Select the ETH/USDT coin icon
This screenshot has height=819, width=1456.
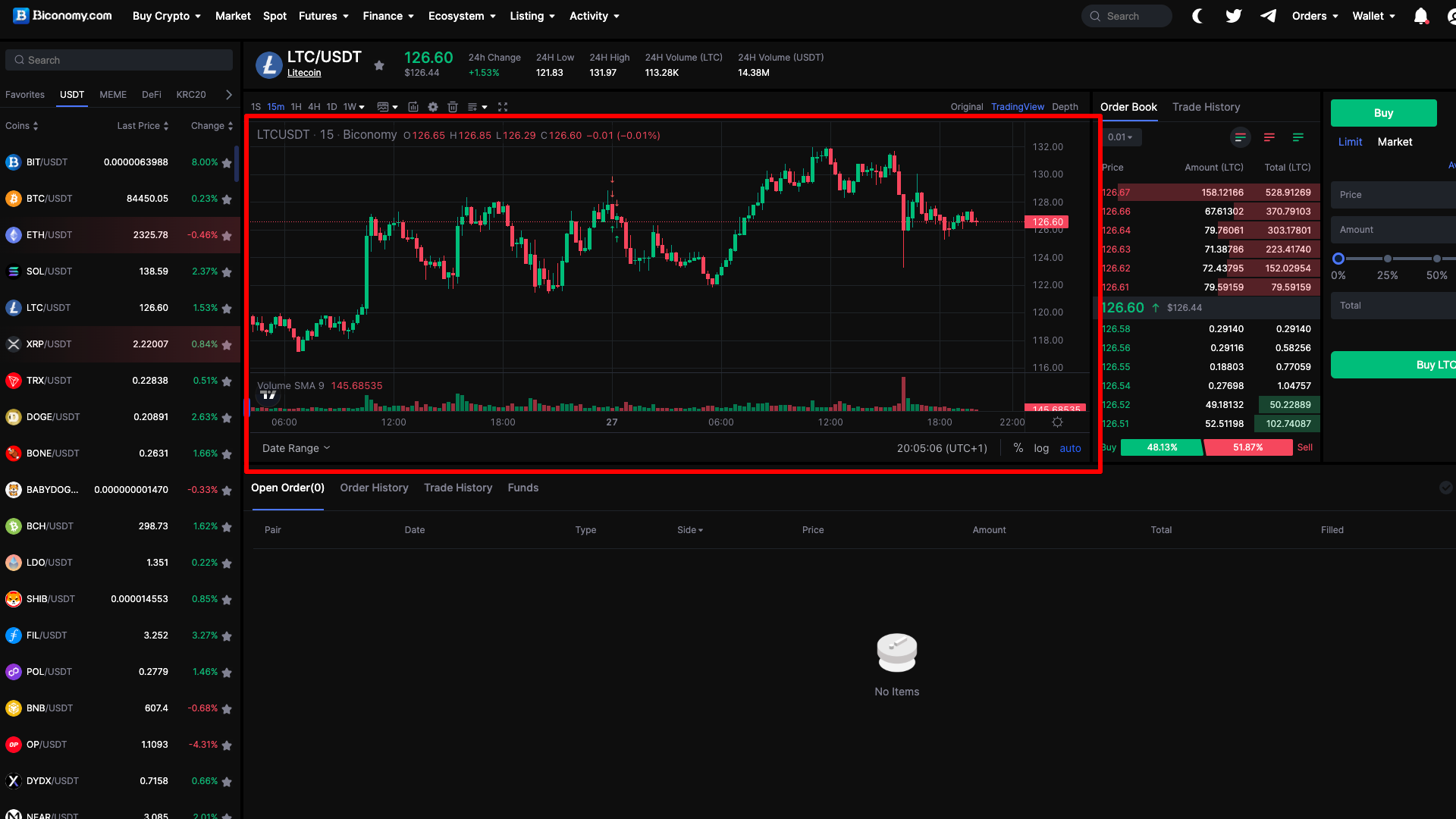(14, 235)
